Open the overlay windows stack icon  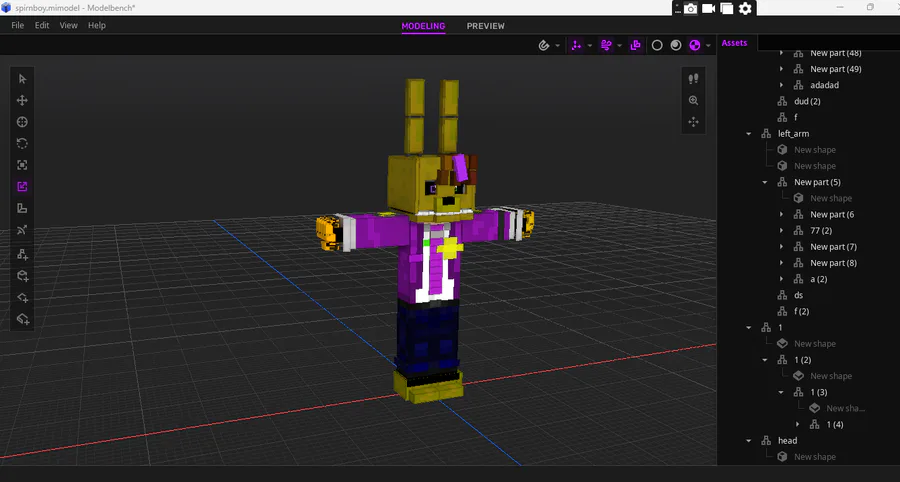[x=727, y=9]
